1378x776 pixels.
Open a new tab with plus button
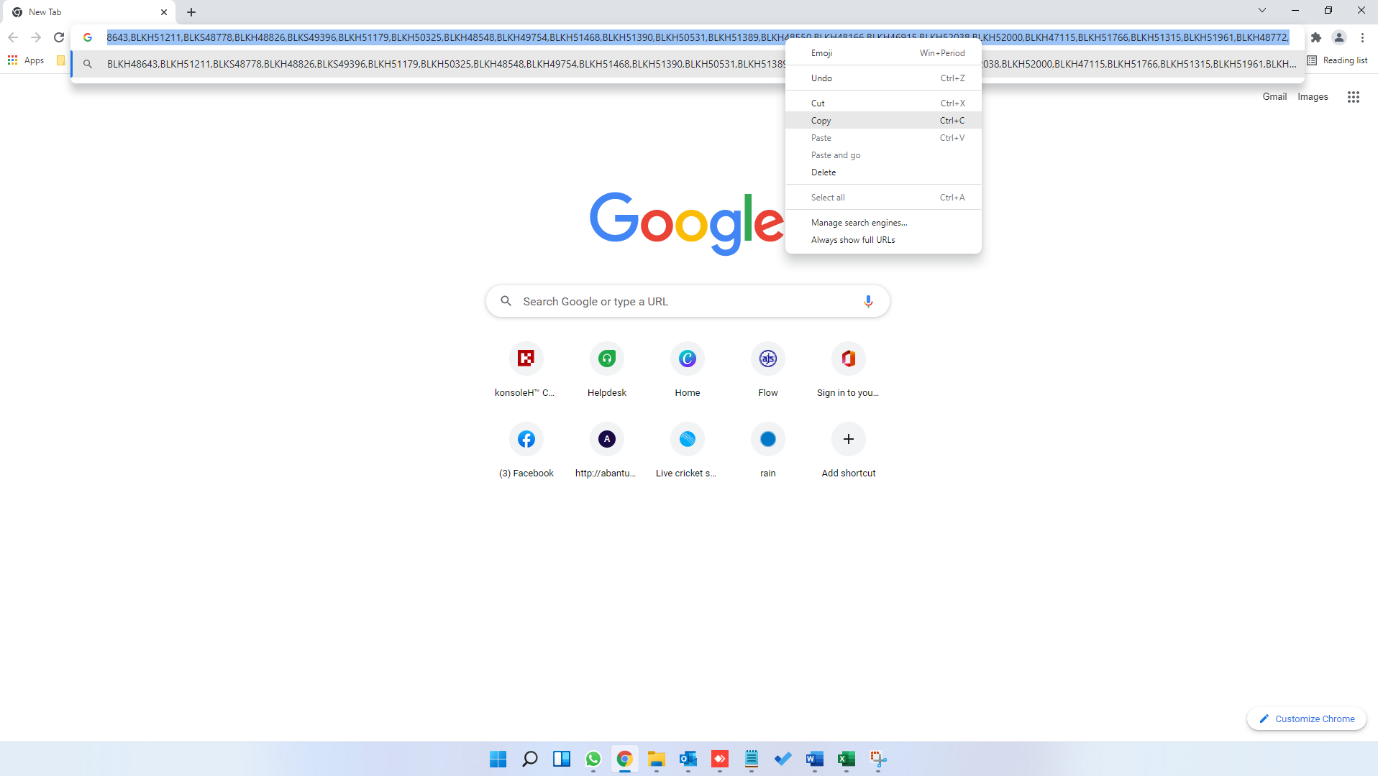[191, 12]
